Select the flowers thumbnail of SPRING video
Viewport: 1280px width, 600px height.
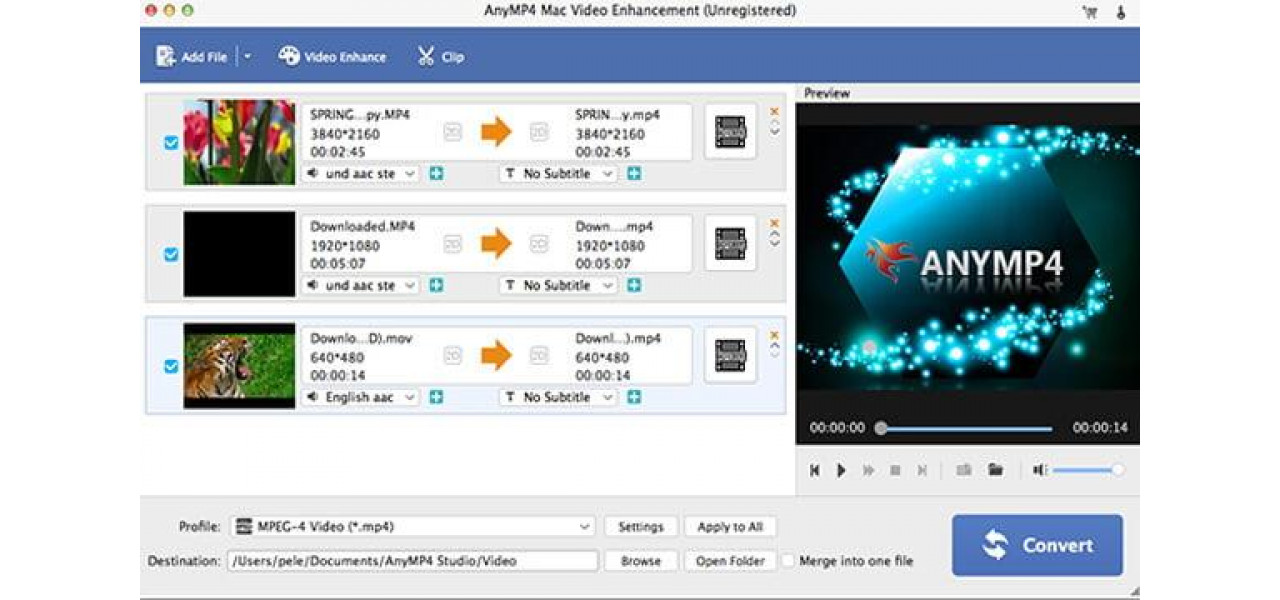[239, 142]
